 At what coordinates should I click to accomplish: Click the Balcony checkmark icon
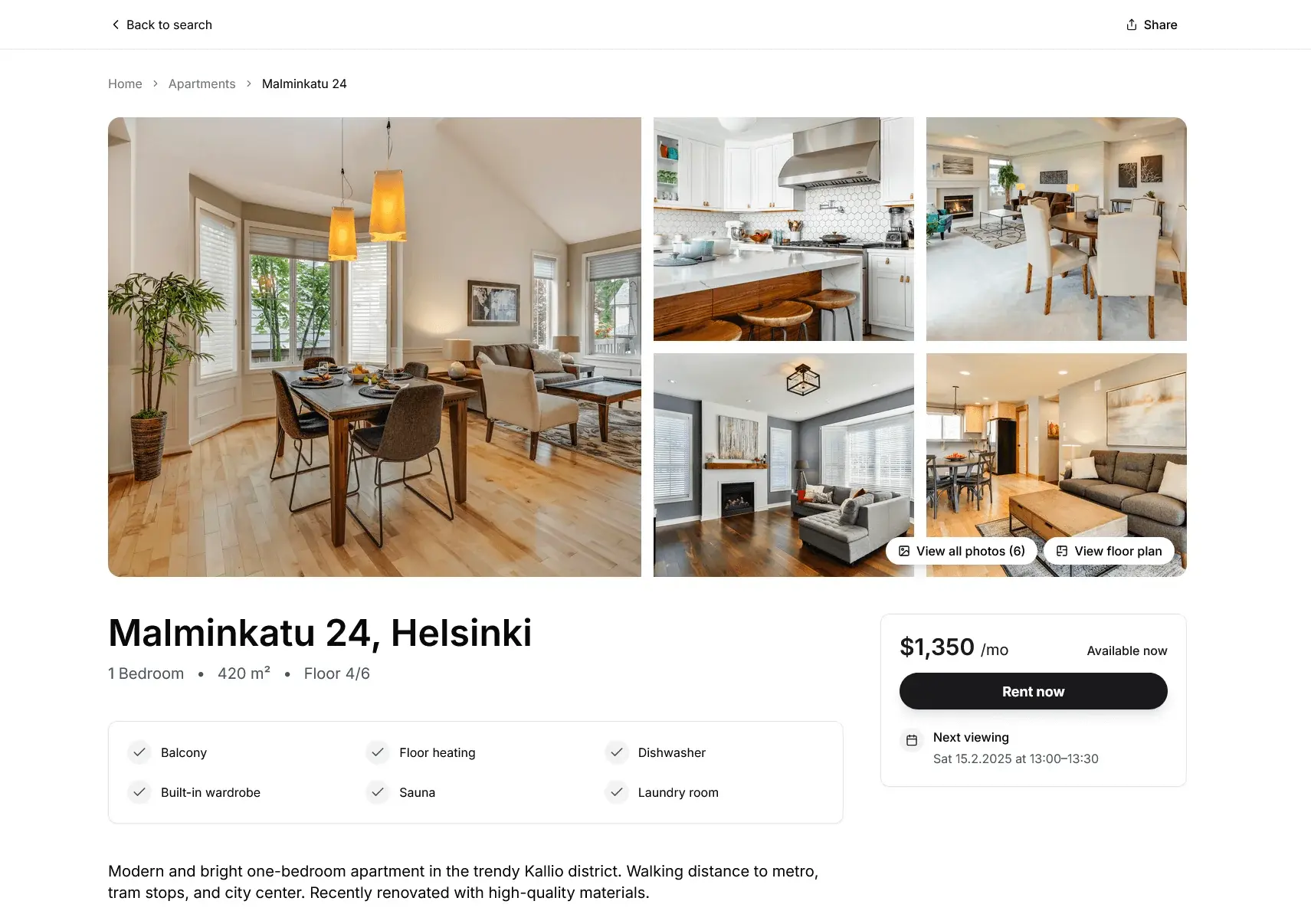[x=139, y=752]
